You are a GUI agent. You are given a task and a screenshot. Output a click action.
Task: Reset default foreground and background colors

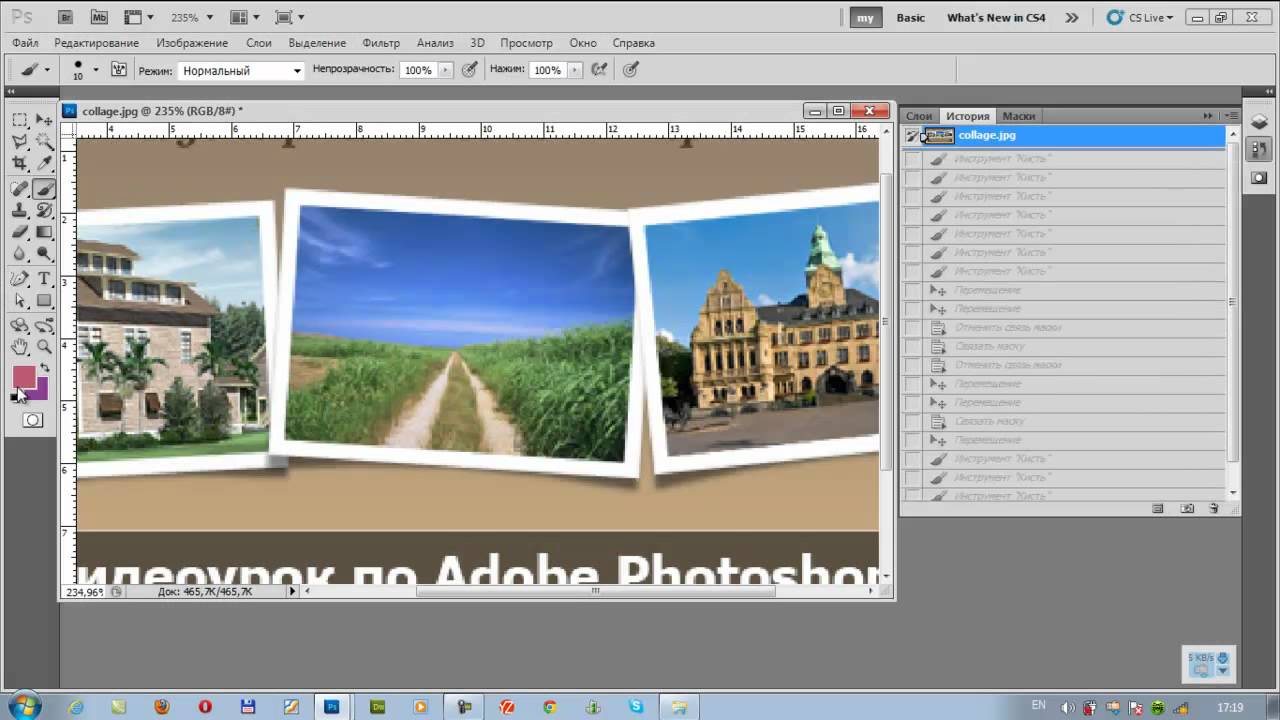coord(15,398)
